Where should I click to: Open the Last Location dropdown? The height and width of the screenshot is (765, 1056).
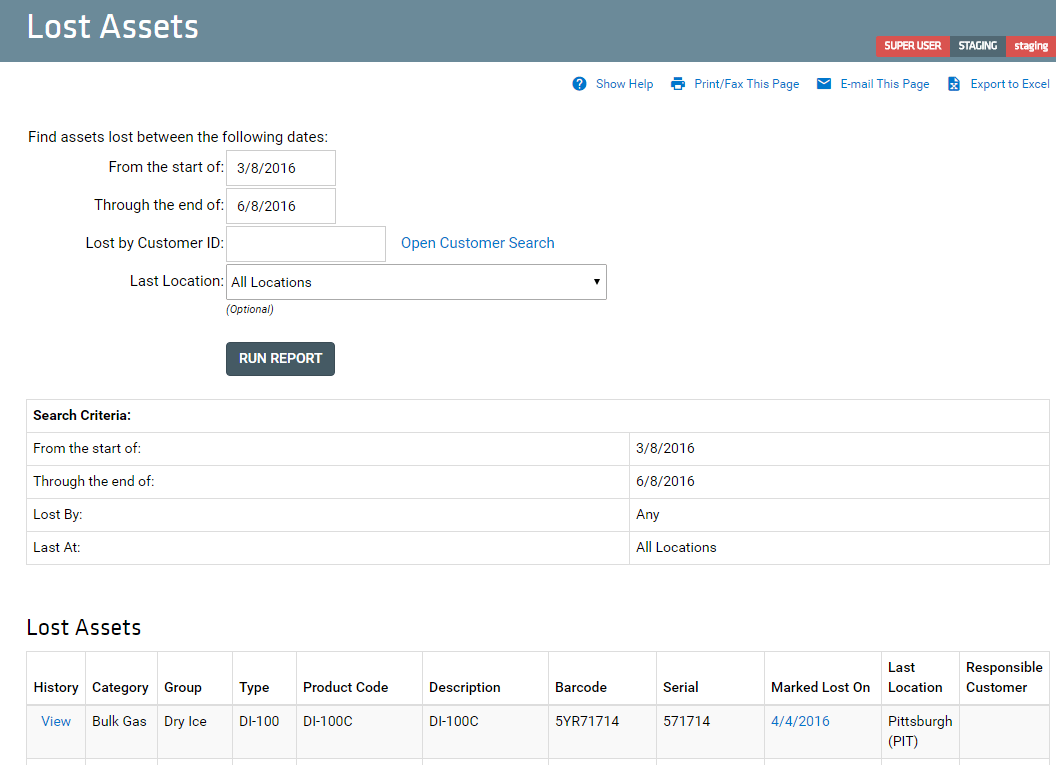point(416,282)
